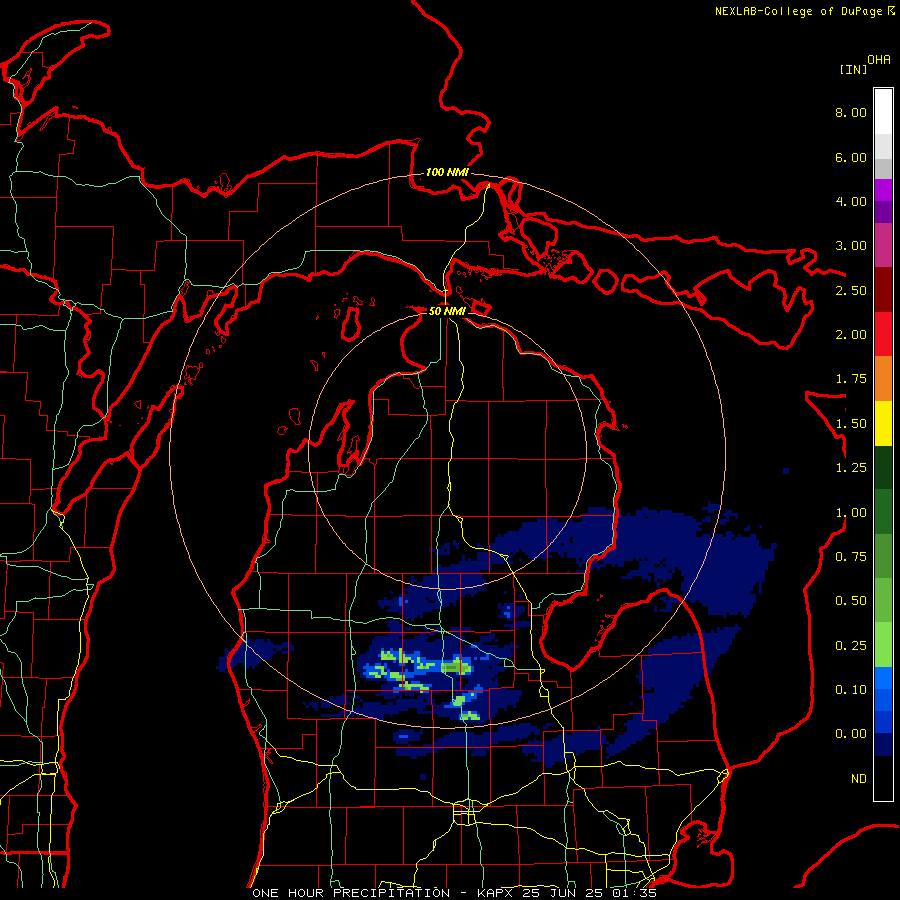This screenshot has height=900, width=900.
Task: Click the orange legend swatch
Action: pos(883,379)
